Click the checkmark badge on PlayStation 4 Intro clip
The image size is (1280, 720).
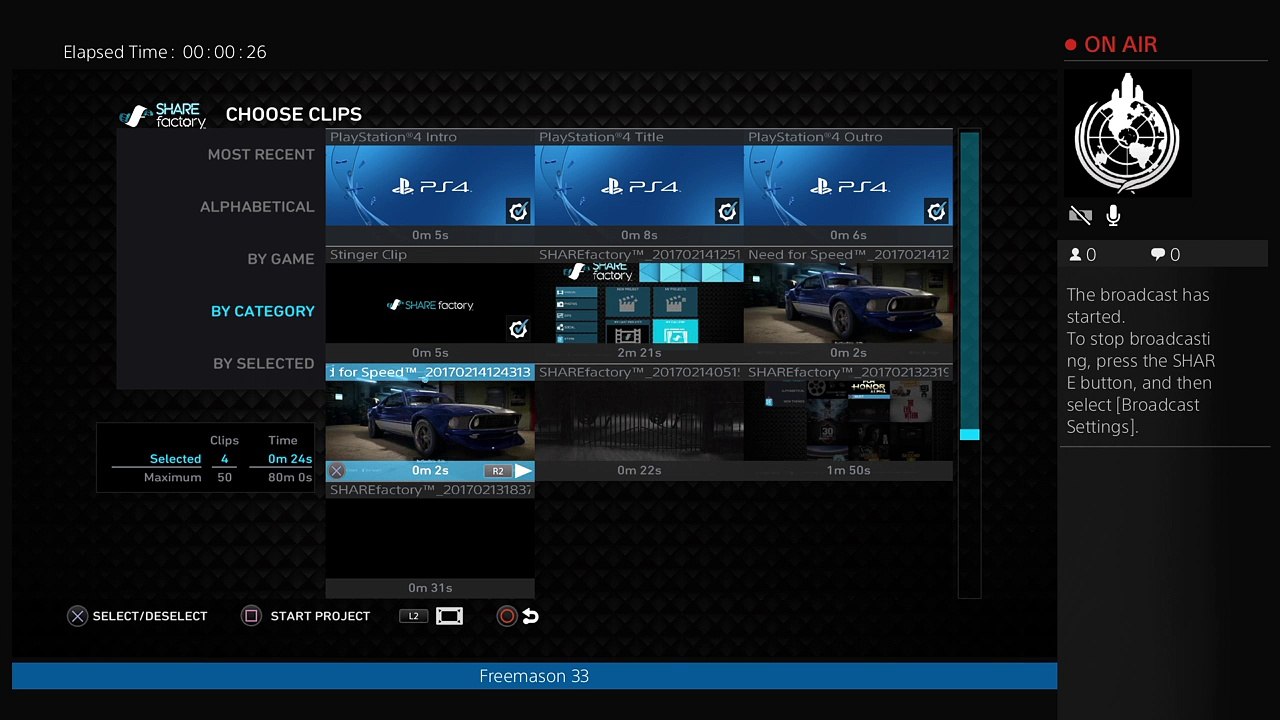pos(518,211)
